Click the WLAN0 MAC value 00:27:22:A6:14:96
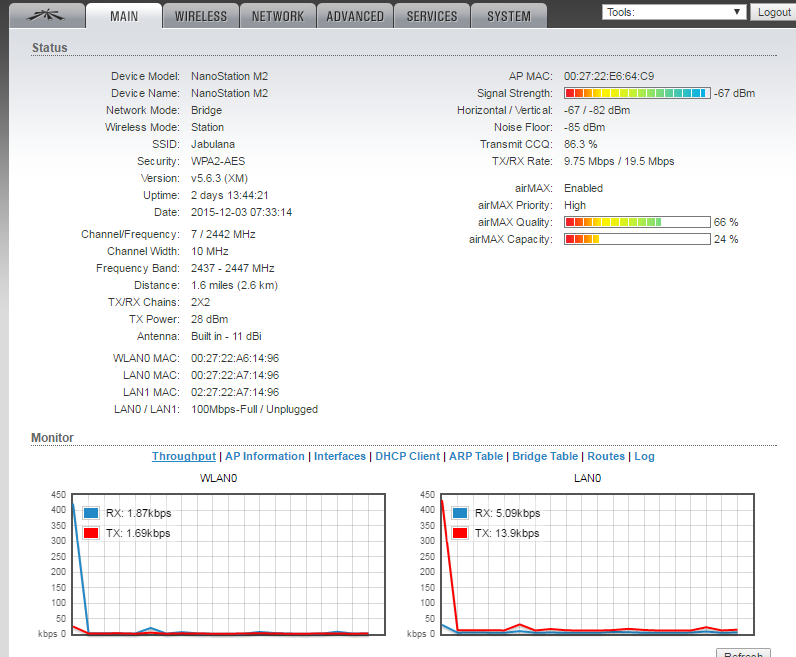This screenshot has height=657, width=796. coord(235,358)
